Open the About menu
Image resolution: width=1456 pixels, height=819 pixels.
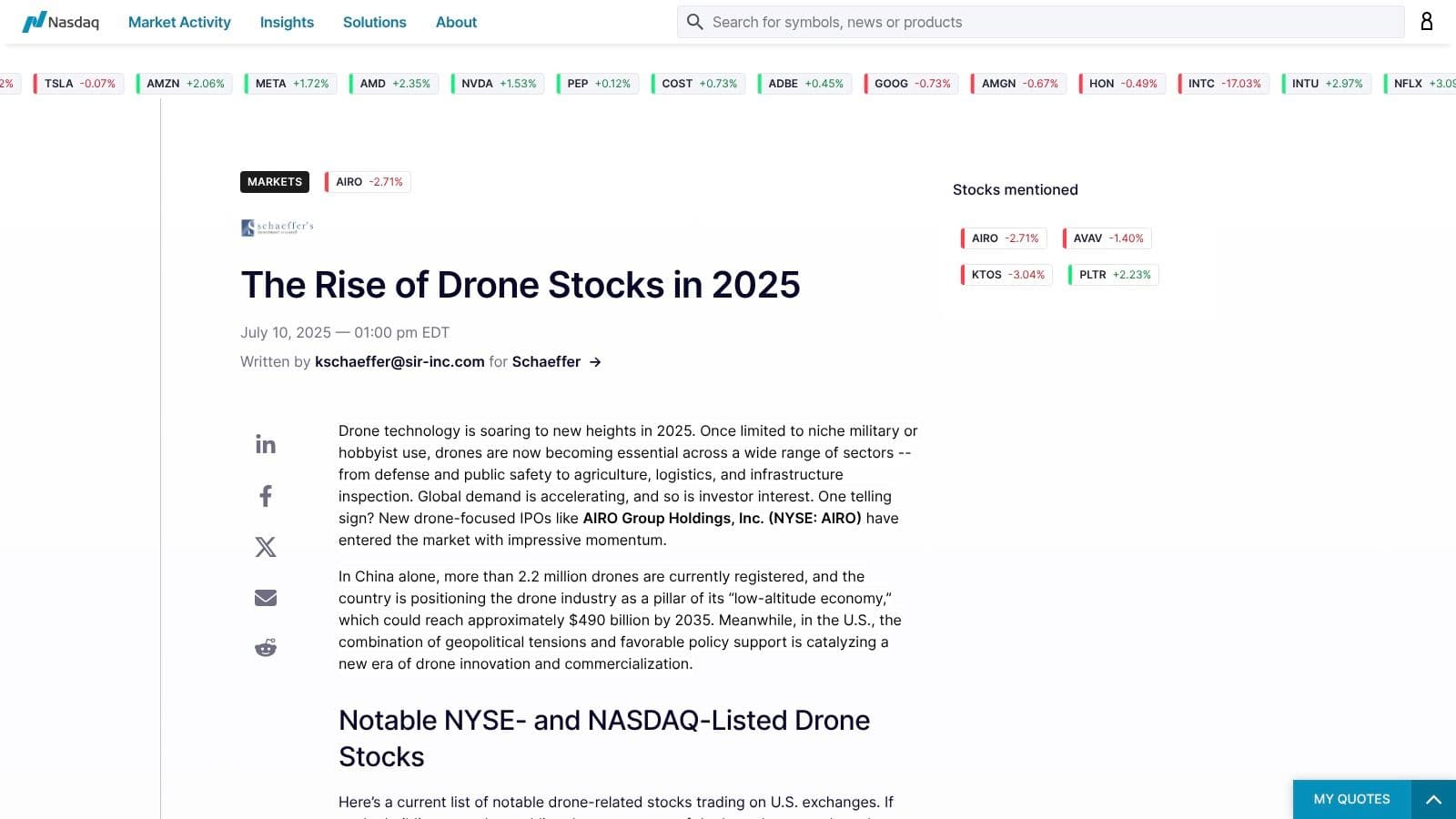456,22
